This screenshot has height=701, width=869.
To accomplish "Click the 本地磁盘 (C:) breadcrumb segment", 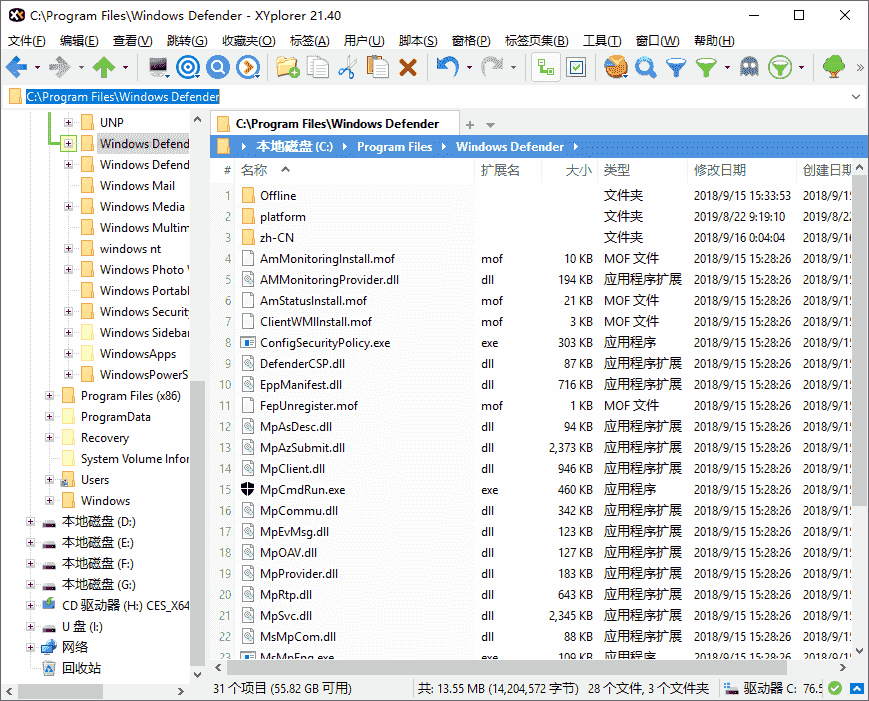I will click(x=294, y=147).
